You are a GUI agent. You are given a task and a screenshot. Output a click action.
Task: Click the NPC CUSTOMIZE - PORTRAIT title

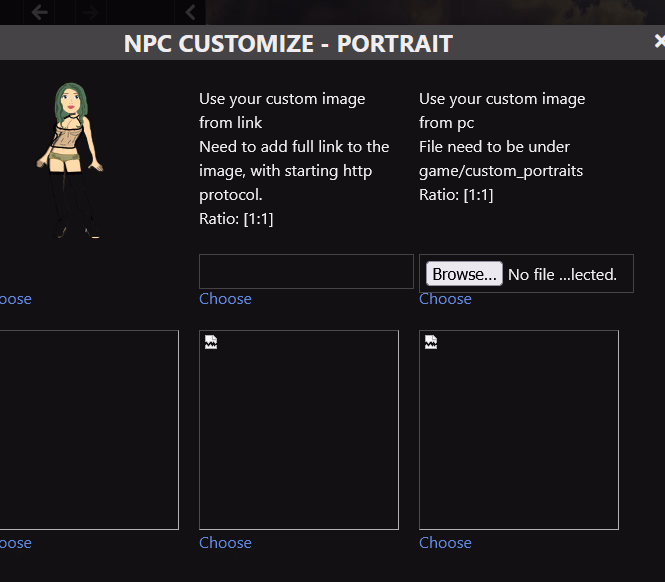click(x=288, y=44)
